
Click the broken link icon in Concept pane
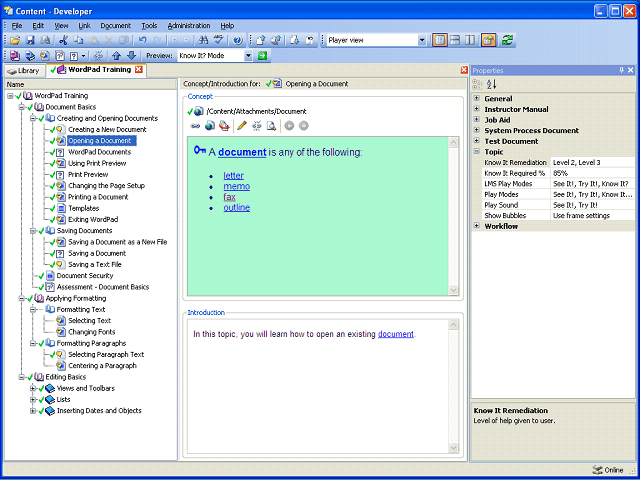pos(257,126)
